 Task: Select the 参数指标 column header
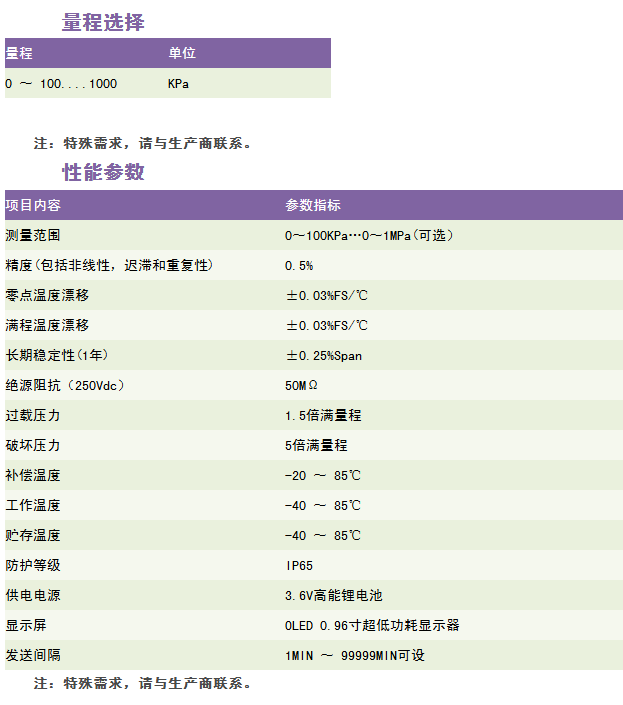[312, 205]
